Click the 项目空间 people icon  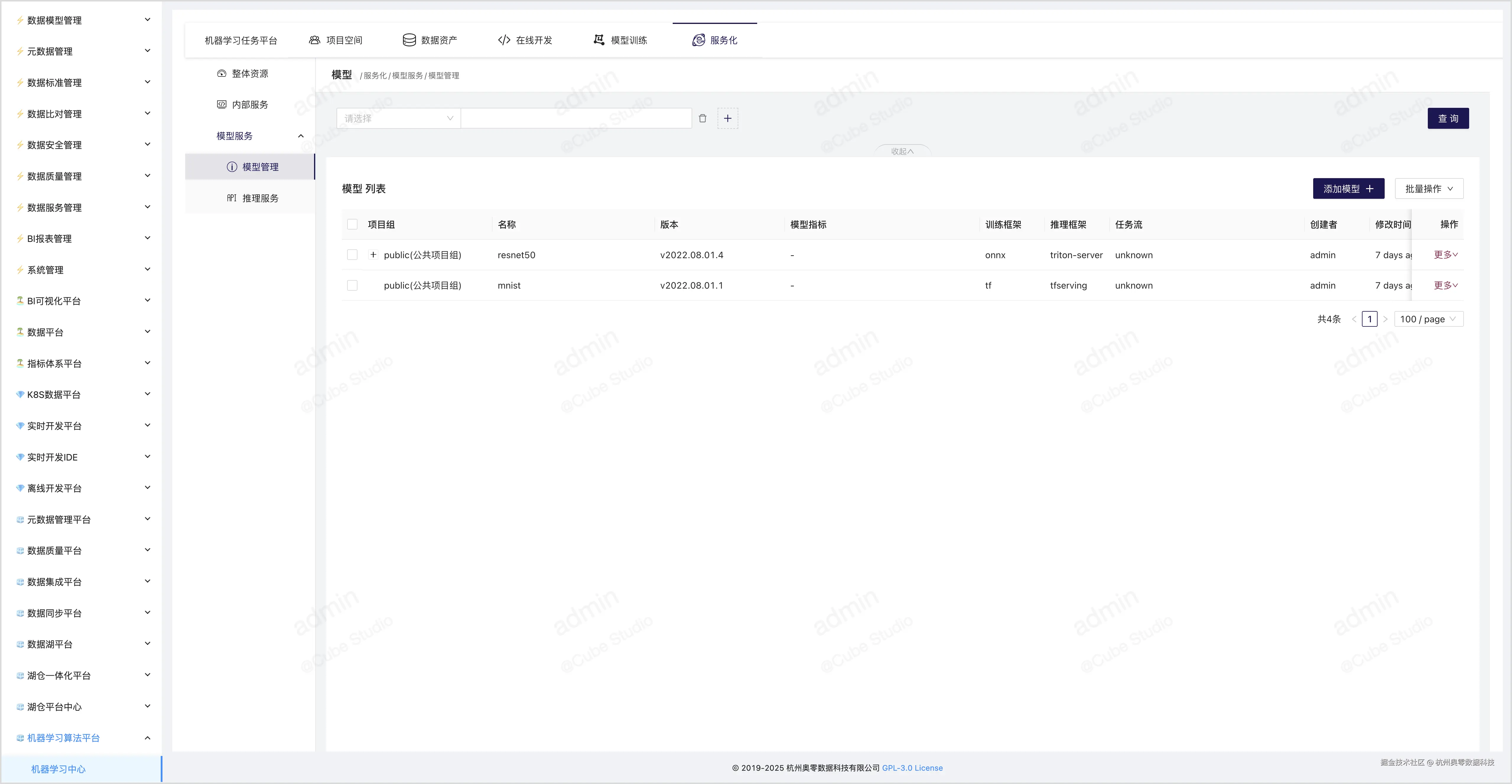pos(315,40)
